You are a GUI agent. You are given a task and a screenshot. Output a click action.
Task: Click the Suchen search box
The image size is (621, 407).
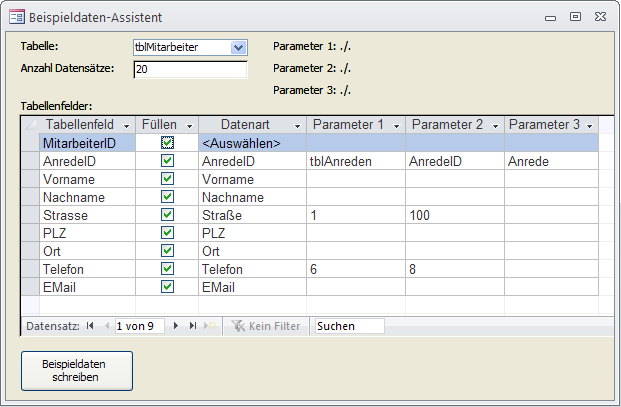pyautogui.click(x=349, y=326)
